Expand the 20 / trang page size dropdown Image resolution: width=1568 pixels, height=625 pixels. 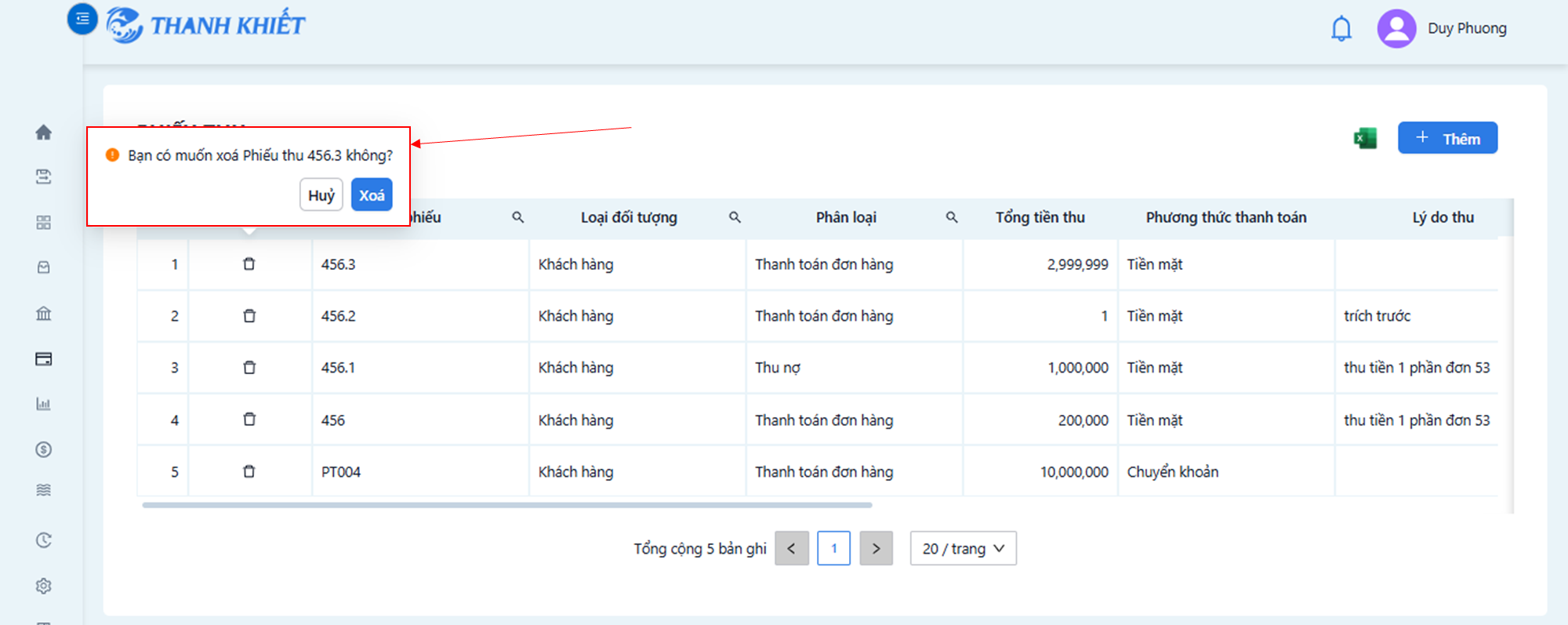click(964, 548)
